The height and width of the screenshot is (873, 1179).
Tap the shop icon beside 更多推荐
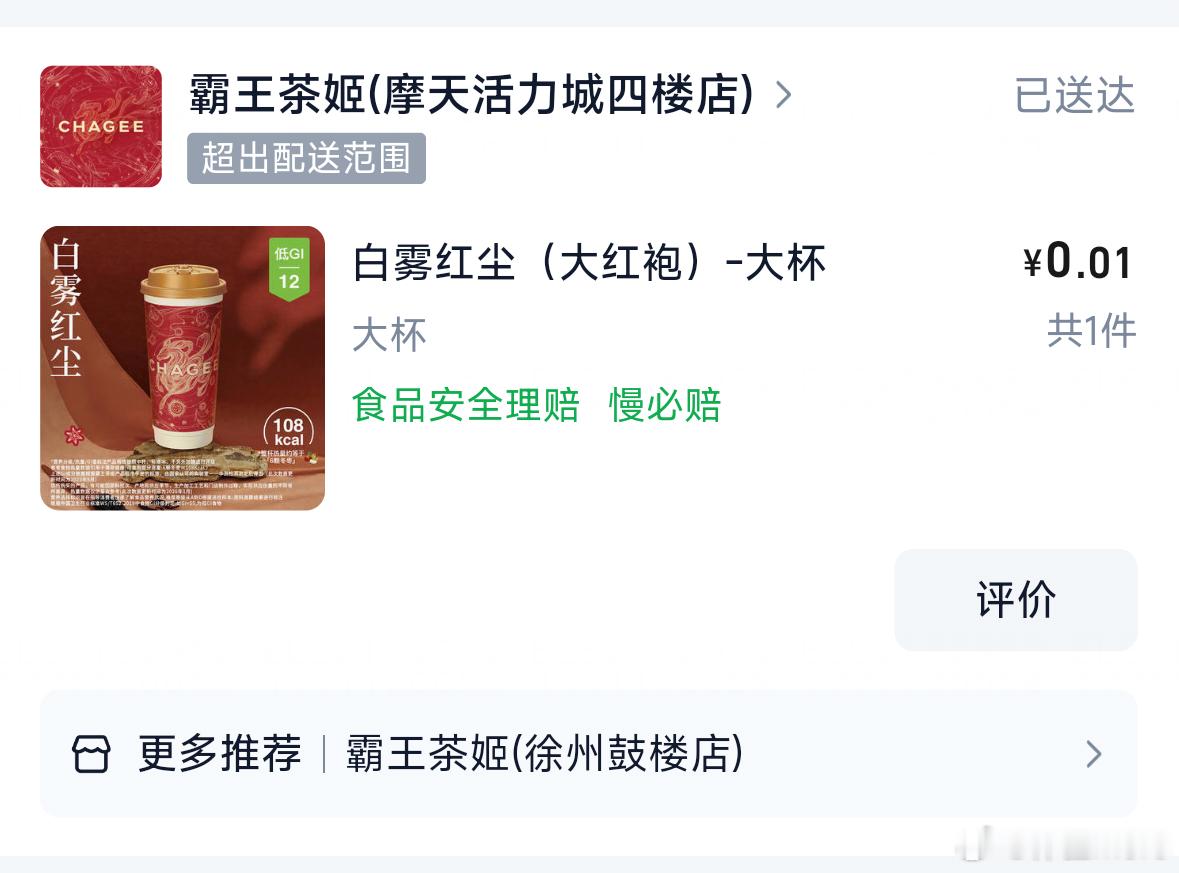tap(91, 753)
